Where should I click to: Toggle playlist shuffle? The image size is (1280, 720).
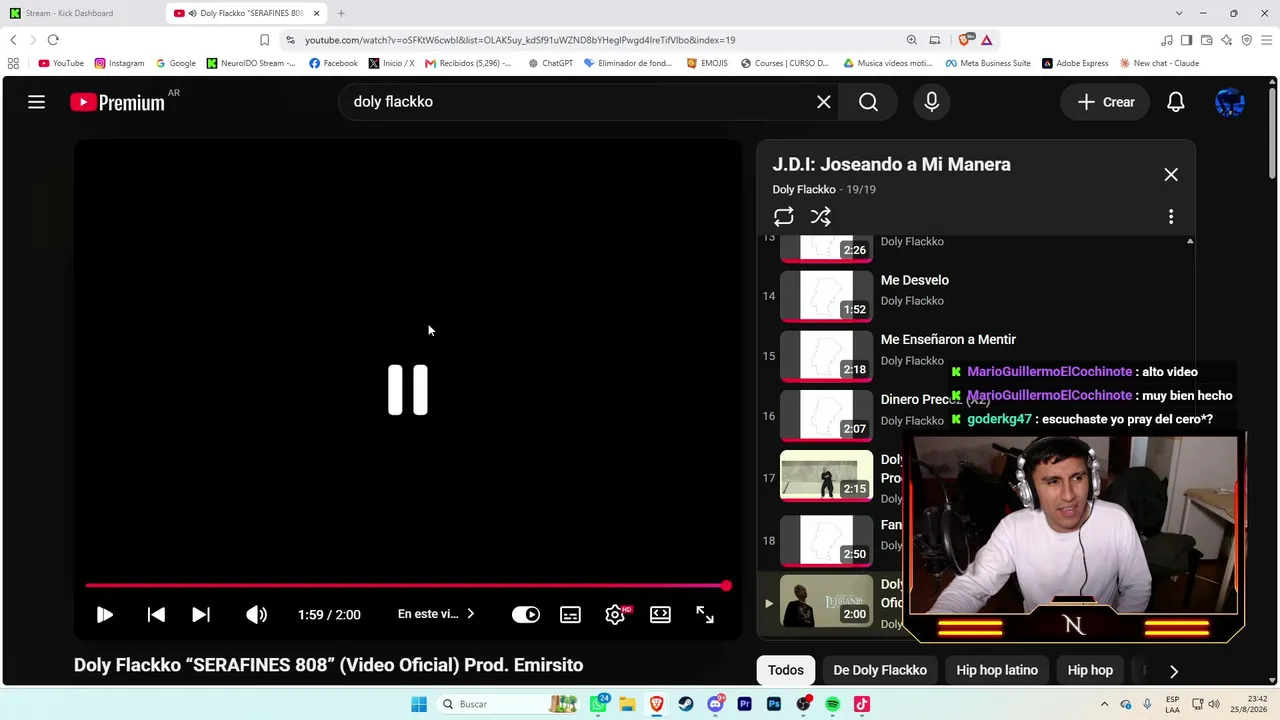[821, 217]
